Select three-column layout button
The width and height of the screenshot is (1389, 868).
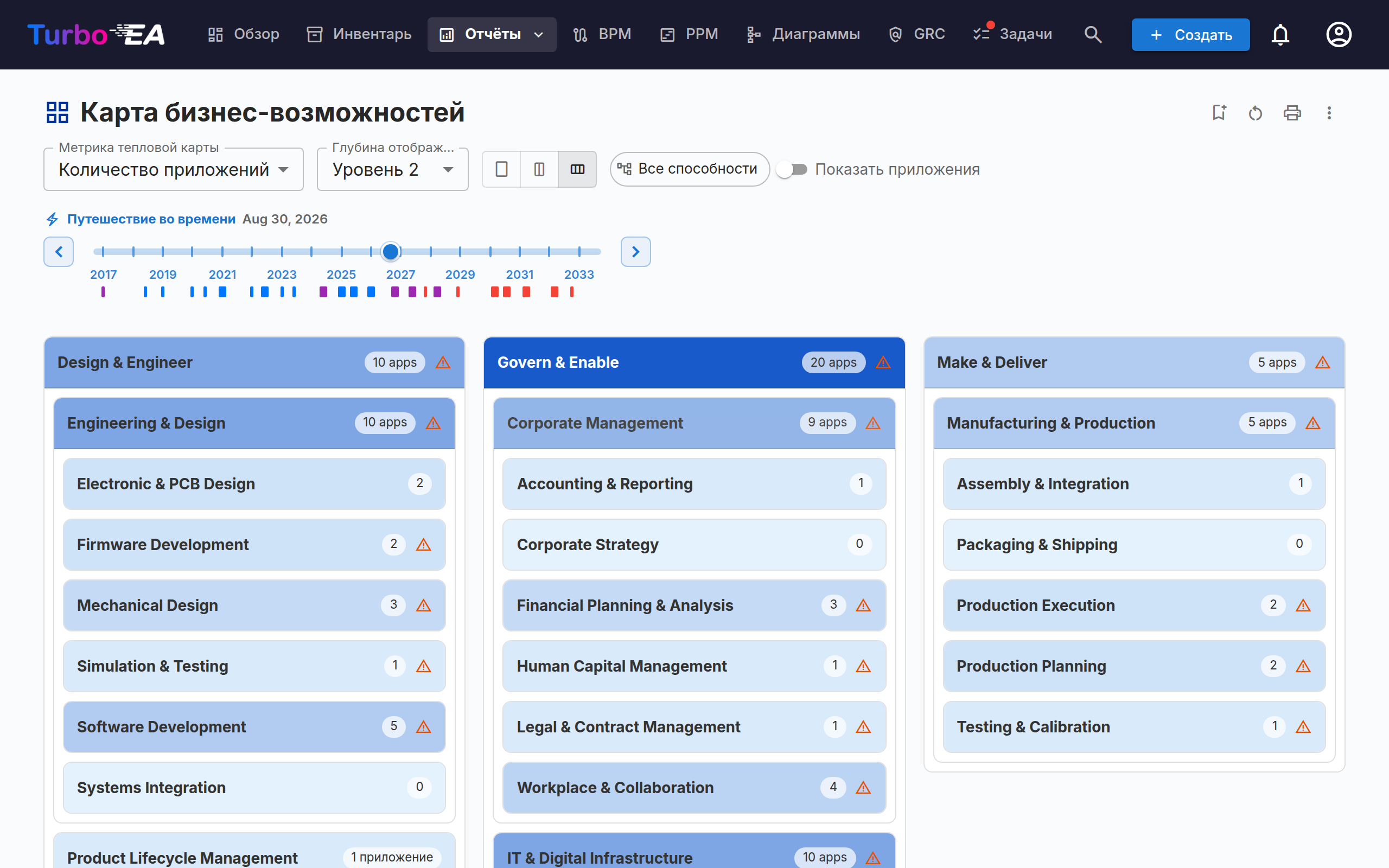[577, 169]
